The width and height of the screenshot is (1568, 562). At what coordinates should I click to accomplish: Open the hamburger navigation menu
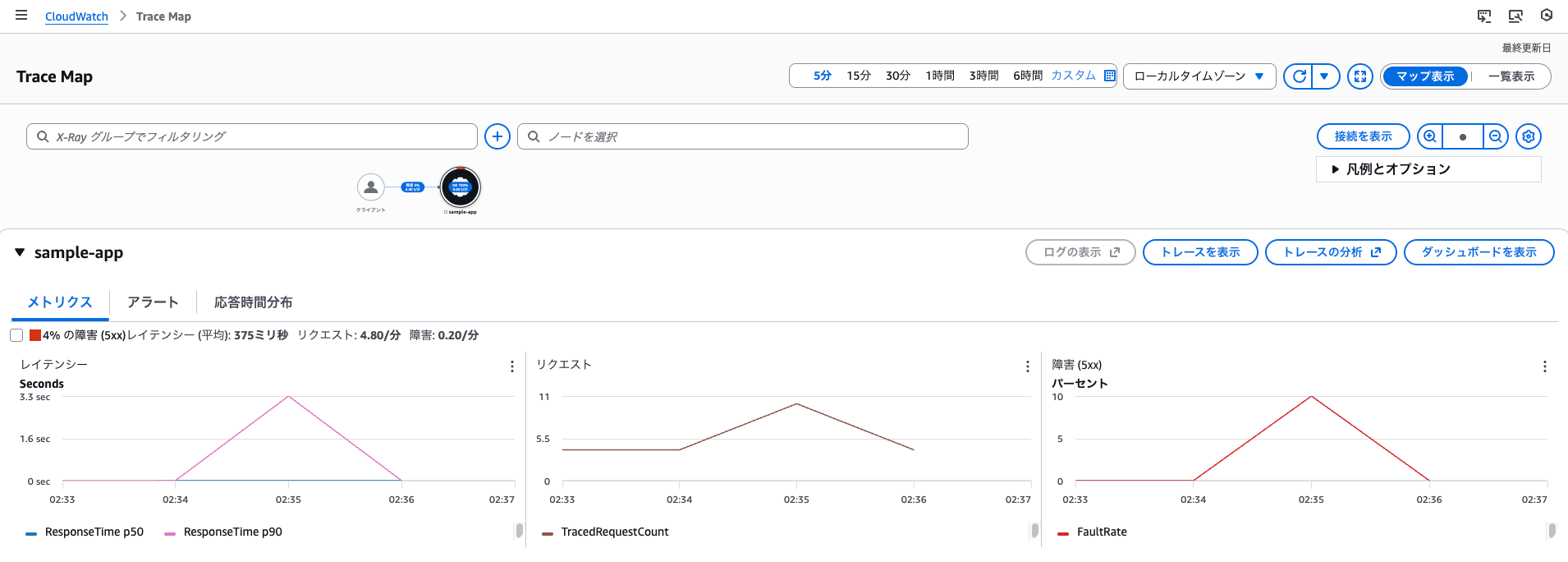(x=21, y=16)
